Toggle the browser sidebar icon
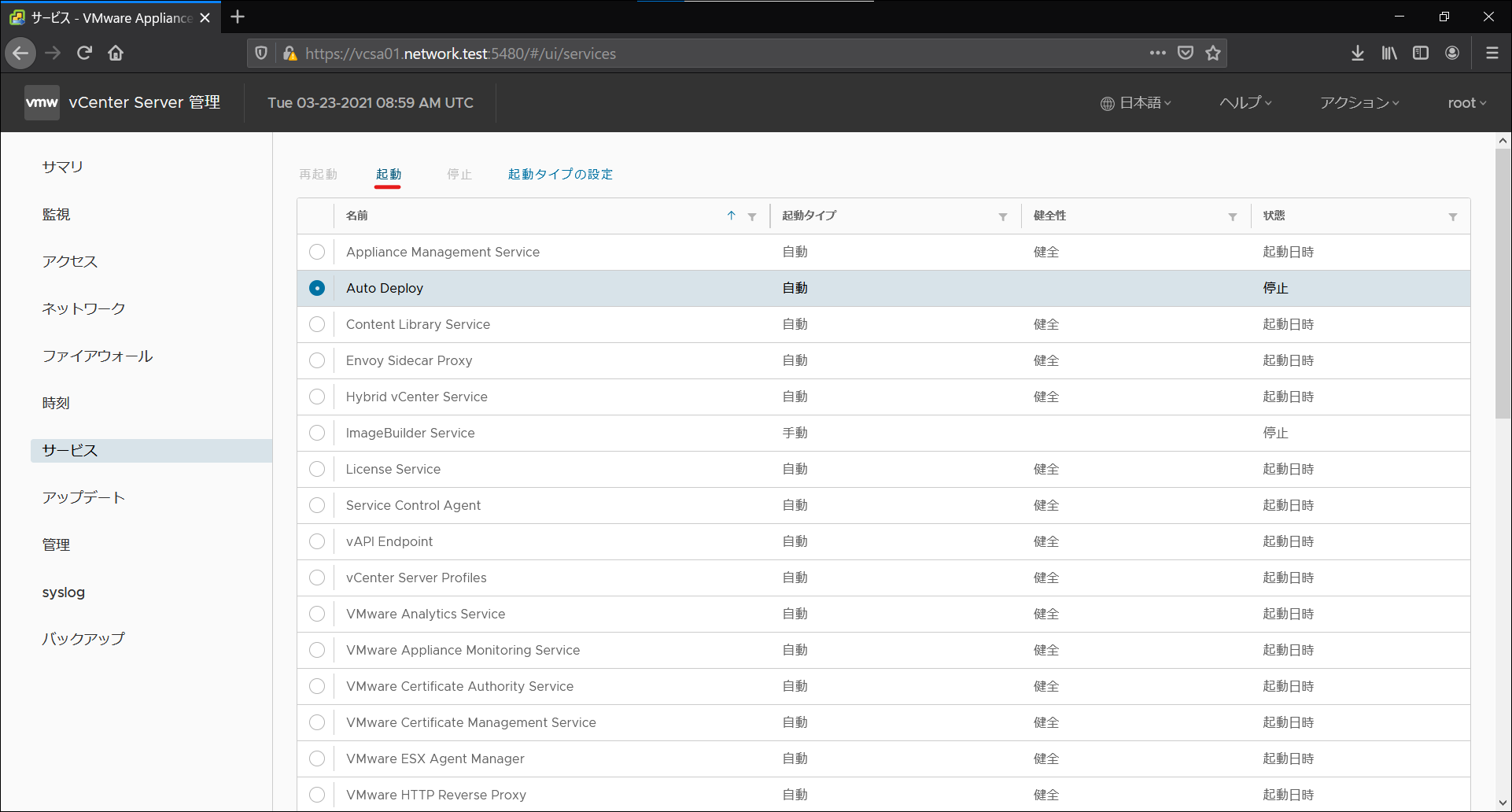Viewport: 1512px width, 812px height. coord(1421,53)
